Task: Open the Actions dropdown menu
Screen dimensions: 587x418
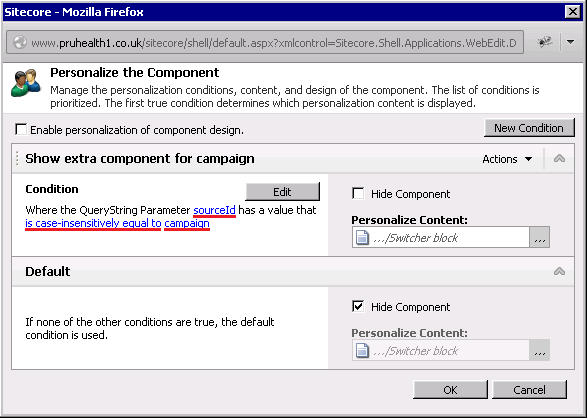Action: (507, 159)
